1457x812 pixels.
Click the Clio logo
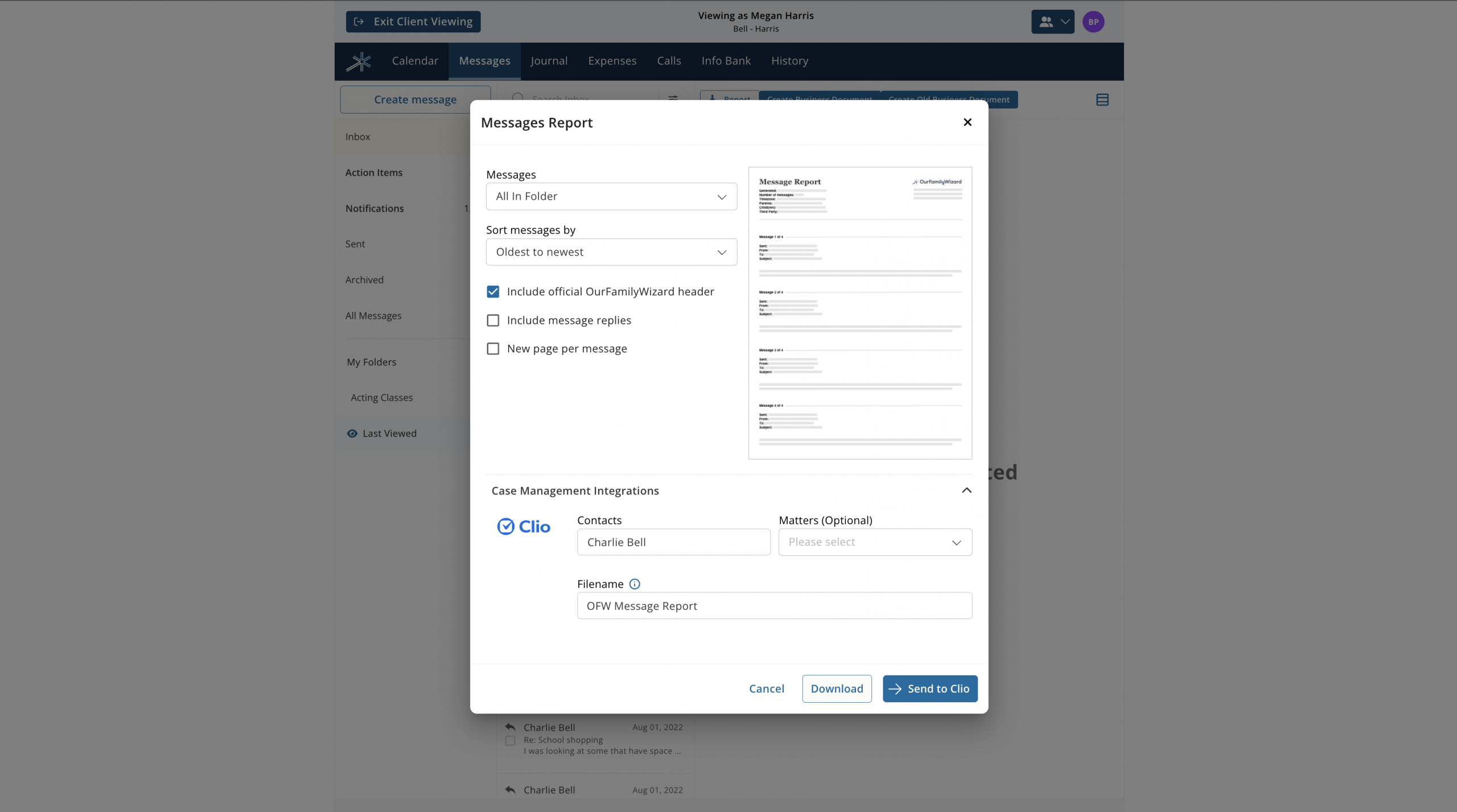click(524, 527)
